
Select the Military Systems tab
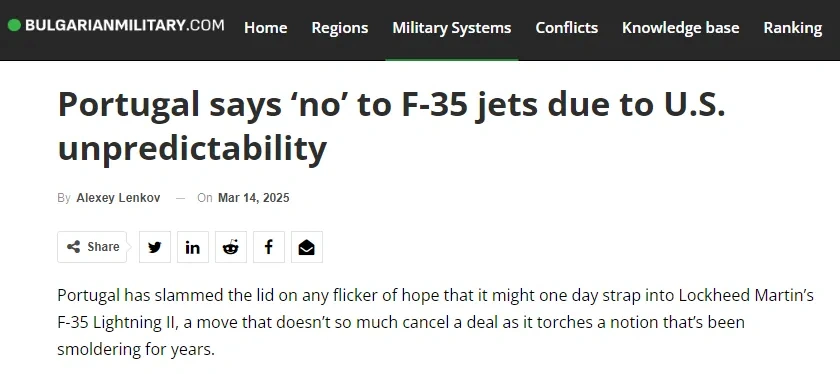[452, 28]
